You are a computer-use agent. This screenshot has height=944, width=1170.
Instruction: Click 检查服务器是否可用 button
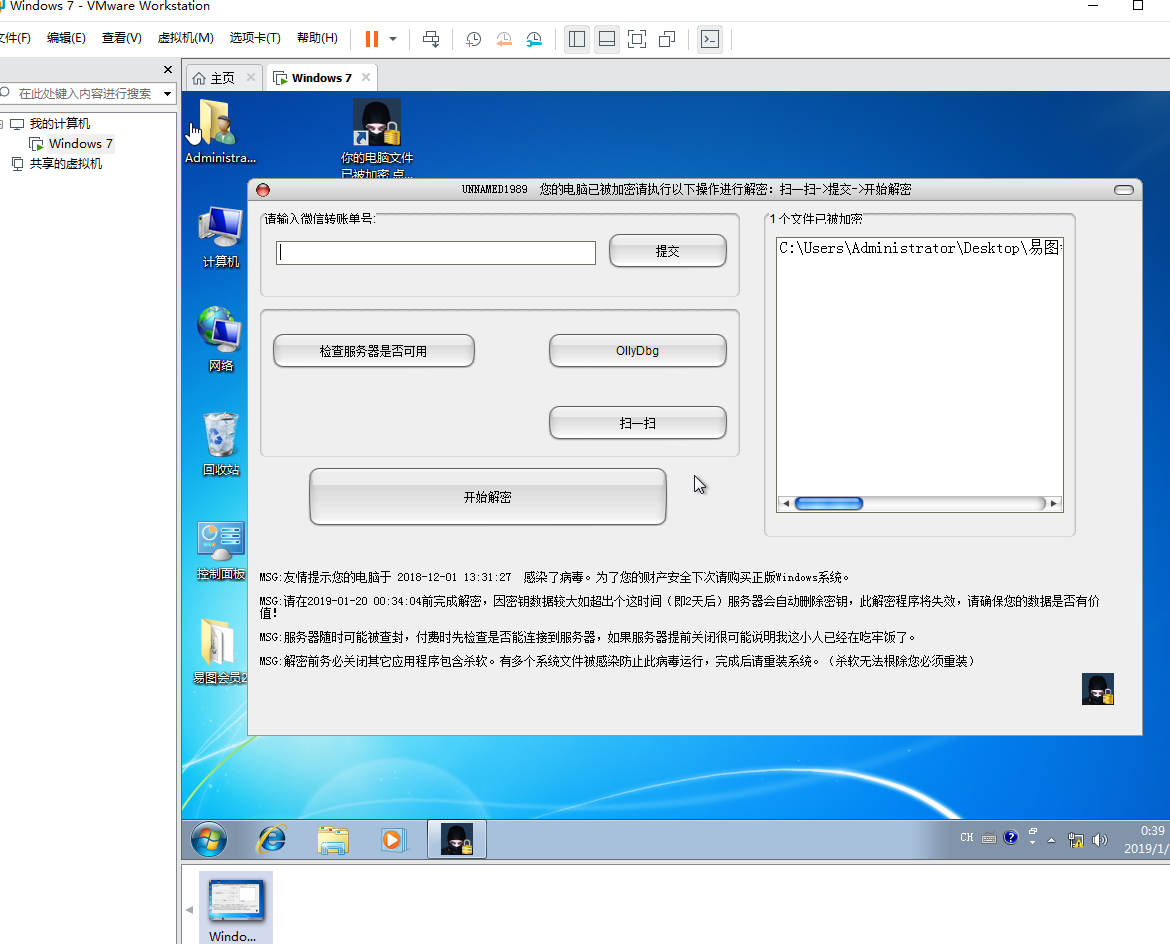click(374, 351)
